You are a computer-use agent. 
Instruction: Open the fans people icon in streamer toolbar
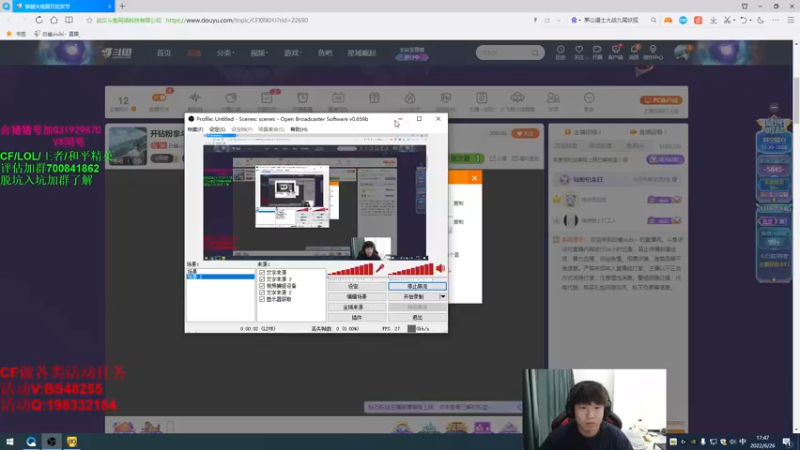[553, 97]
